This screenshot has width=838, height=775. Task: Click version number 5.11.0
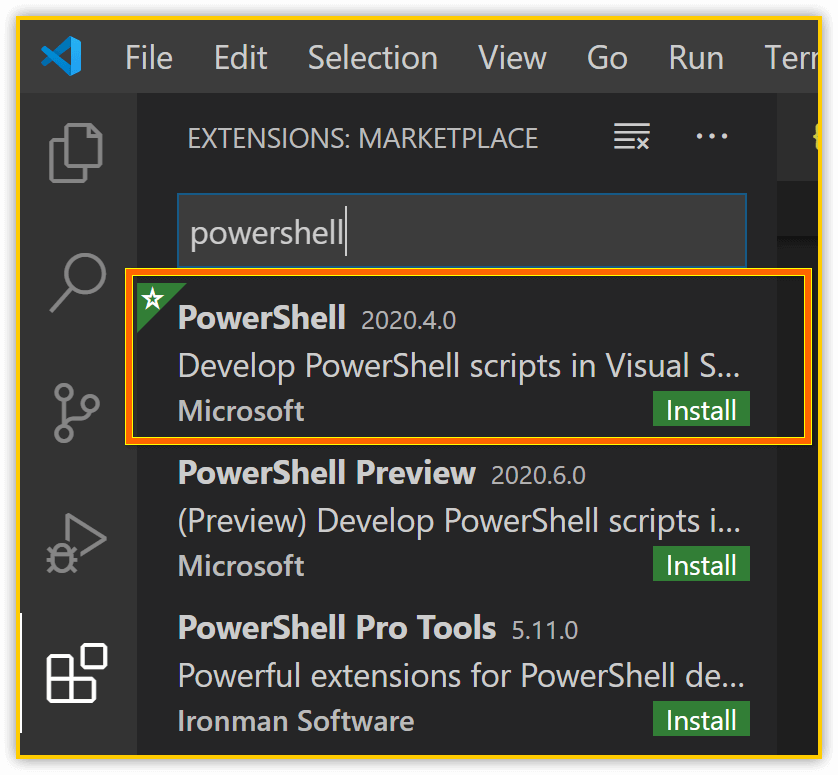[x=545, y=630]
